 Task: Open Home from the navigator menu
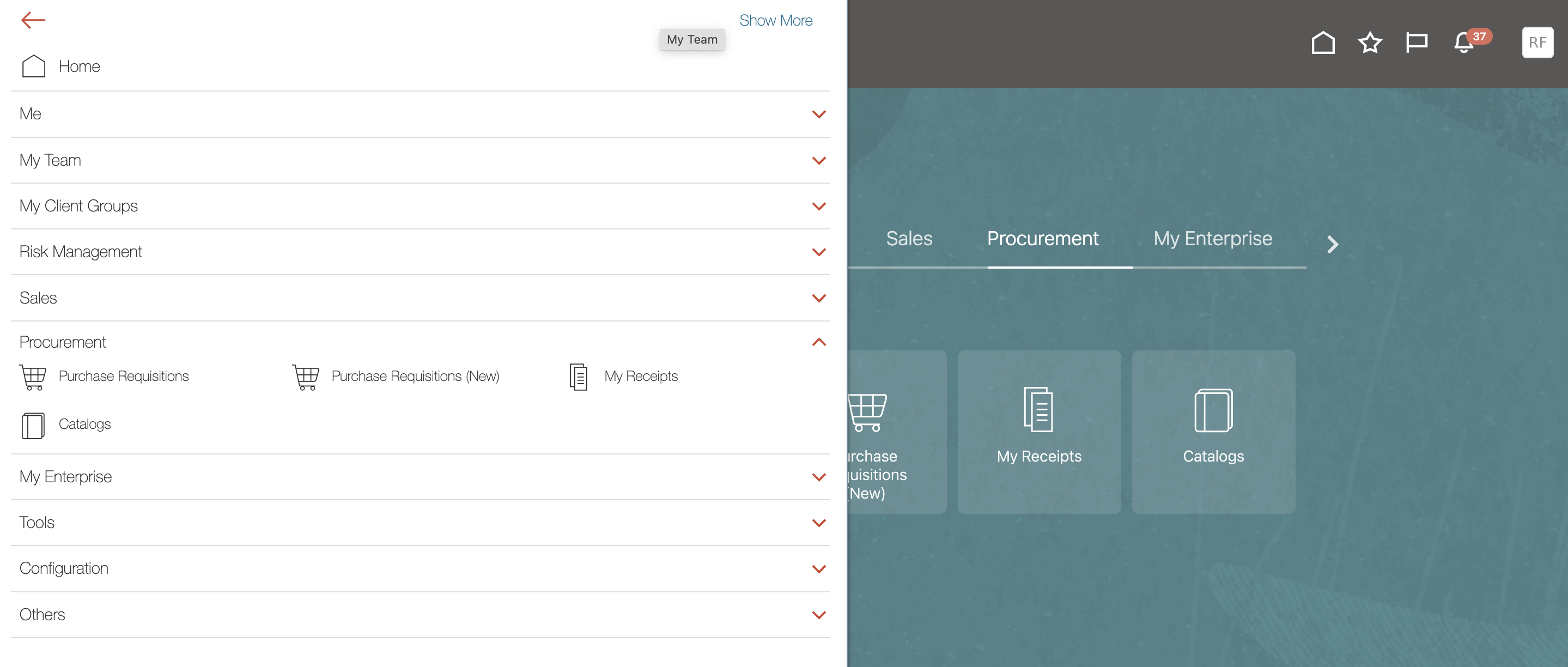point(78,66)
